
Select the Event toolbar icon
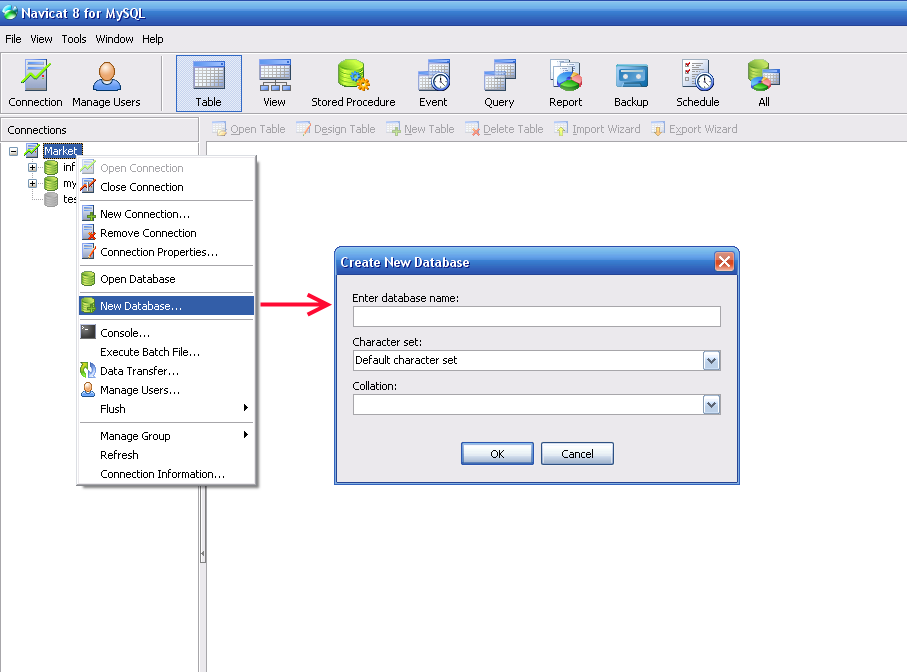pos(433,83)
